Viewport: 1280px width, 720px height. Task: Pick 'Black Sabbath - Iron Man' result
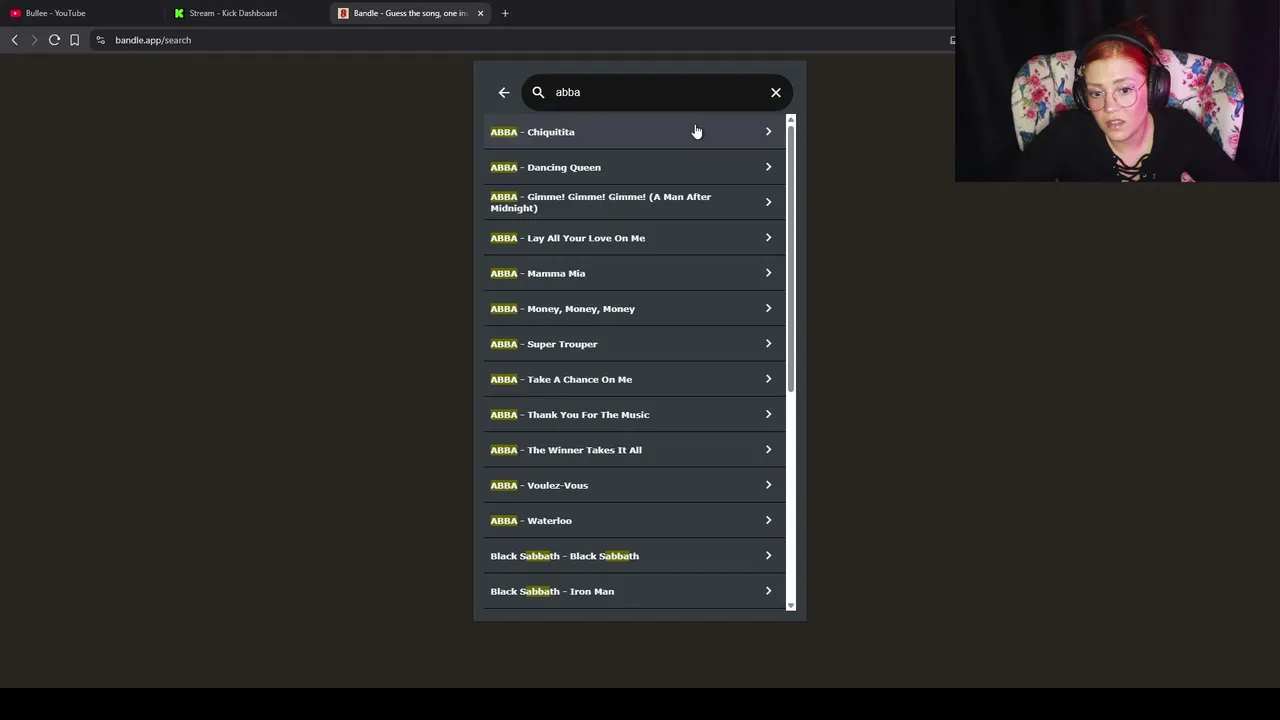point(634,591)
